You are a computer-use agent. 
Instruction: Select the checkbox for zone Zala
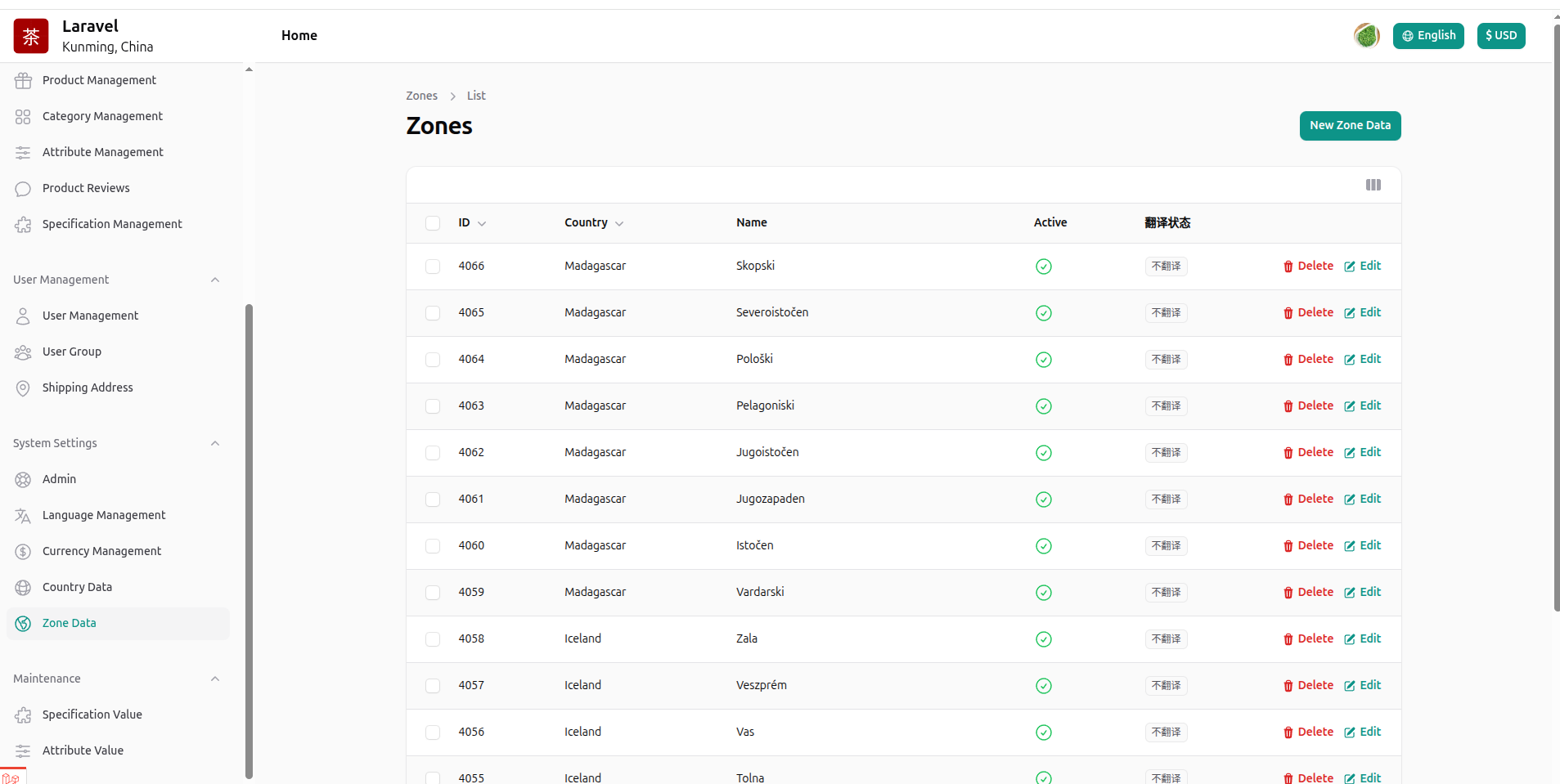433,639
